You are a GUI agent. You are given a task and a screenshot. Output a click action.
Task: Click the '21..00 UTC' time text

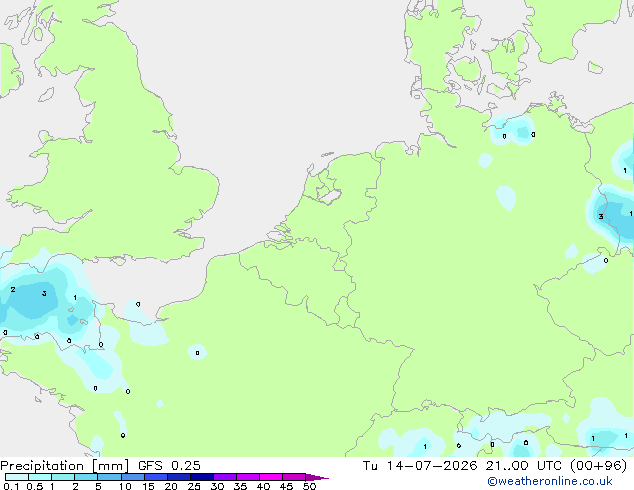524,466
